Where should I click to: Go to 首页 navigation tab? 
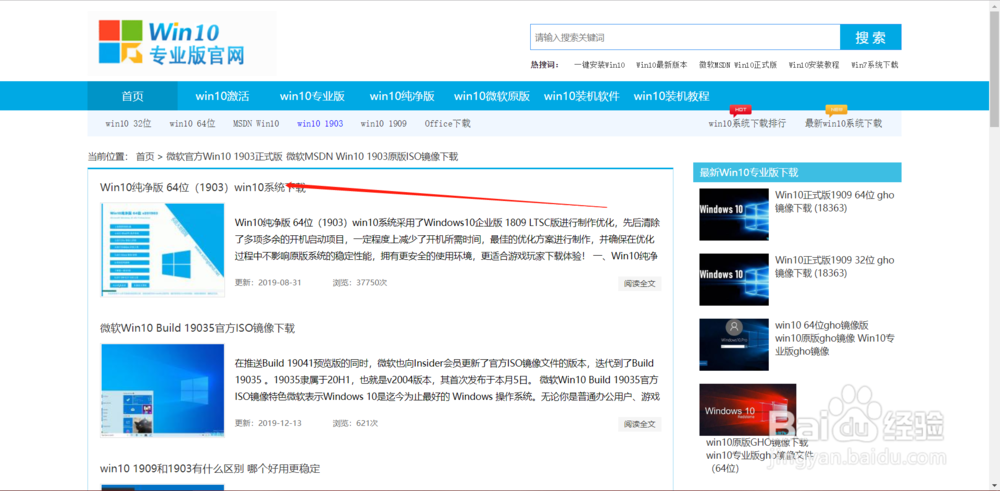point(133,96)
